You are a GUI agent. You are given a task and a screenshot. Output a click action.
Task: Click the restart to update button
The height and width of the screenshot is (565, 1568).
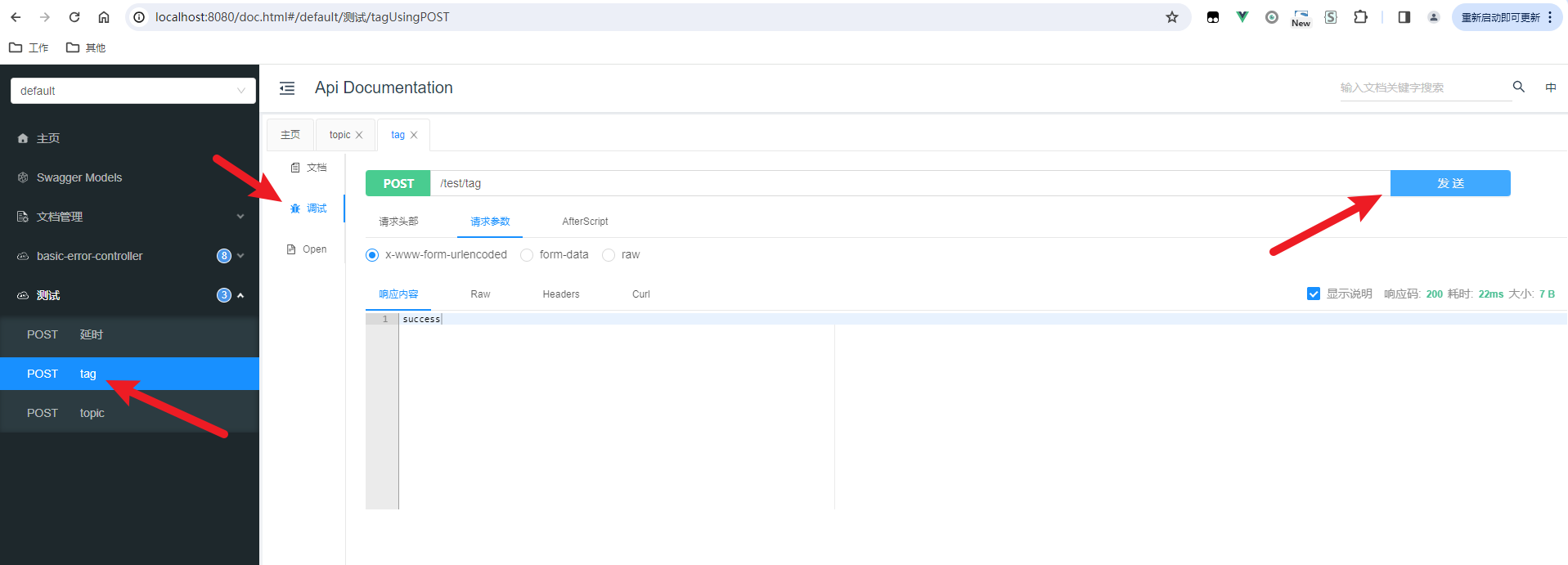1500,17
